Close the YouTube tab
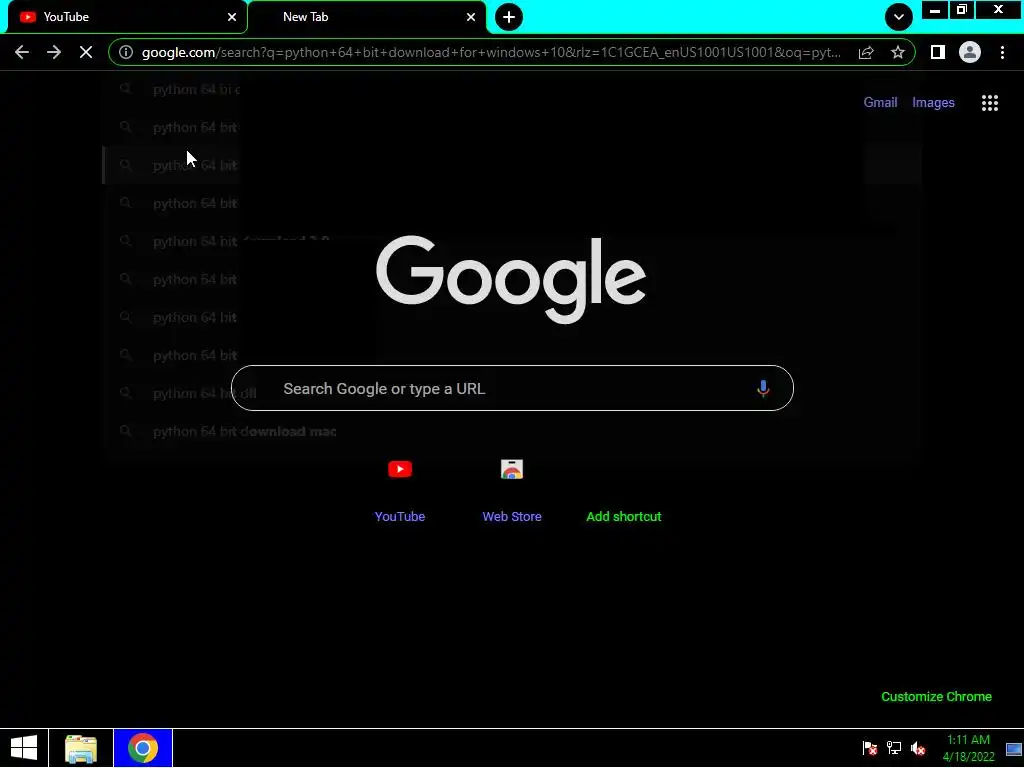The image size is (1024, 768). (232, 17)
